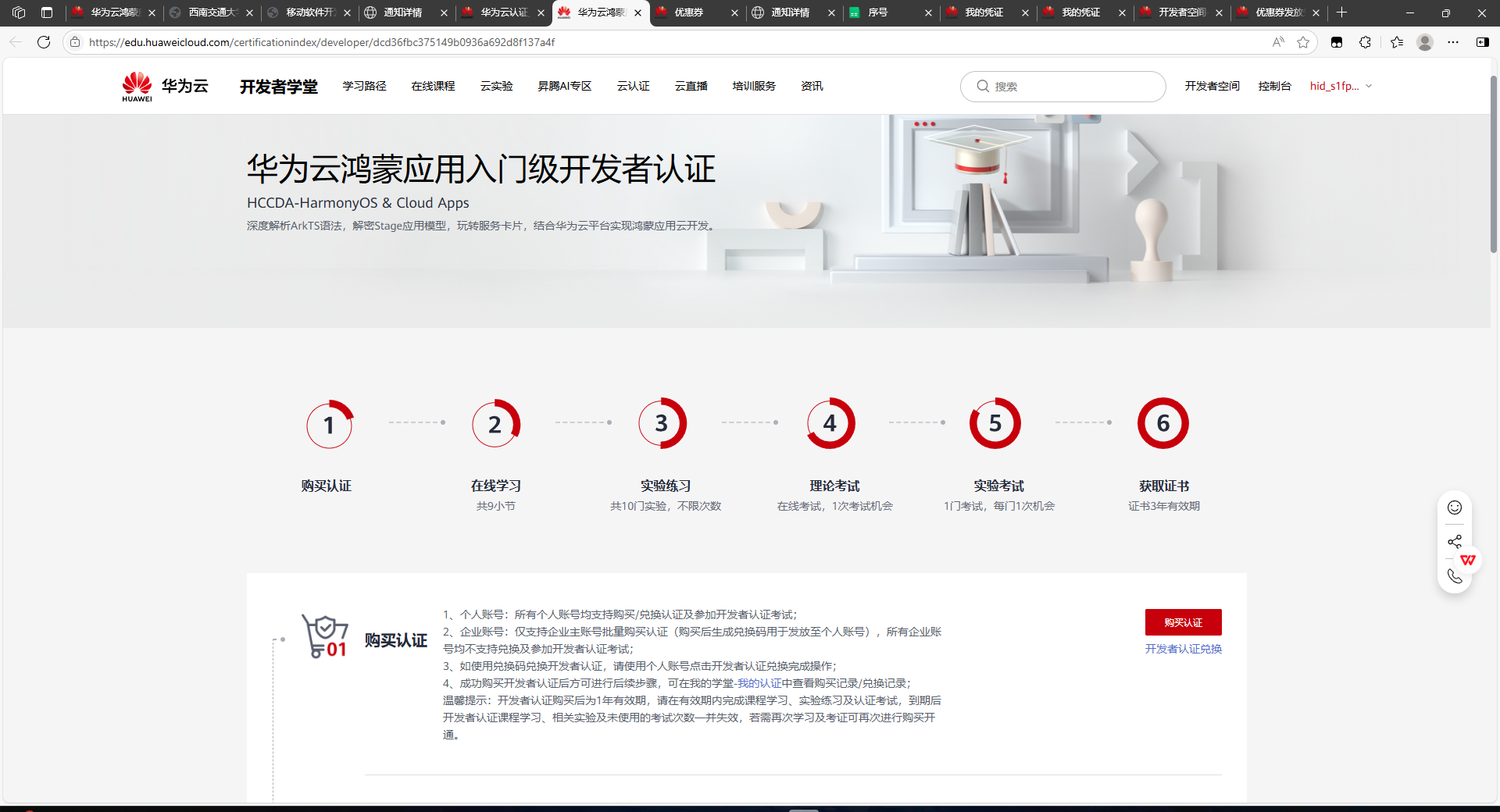Select step 4 circle icon
This screenshot has width=1500, height=812.
830,424
